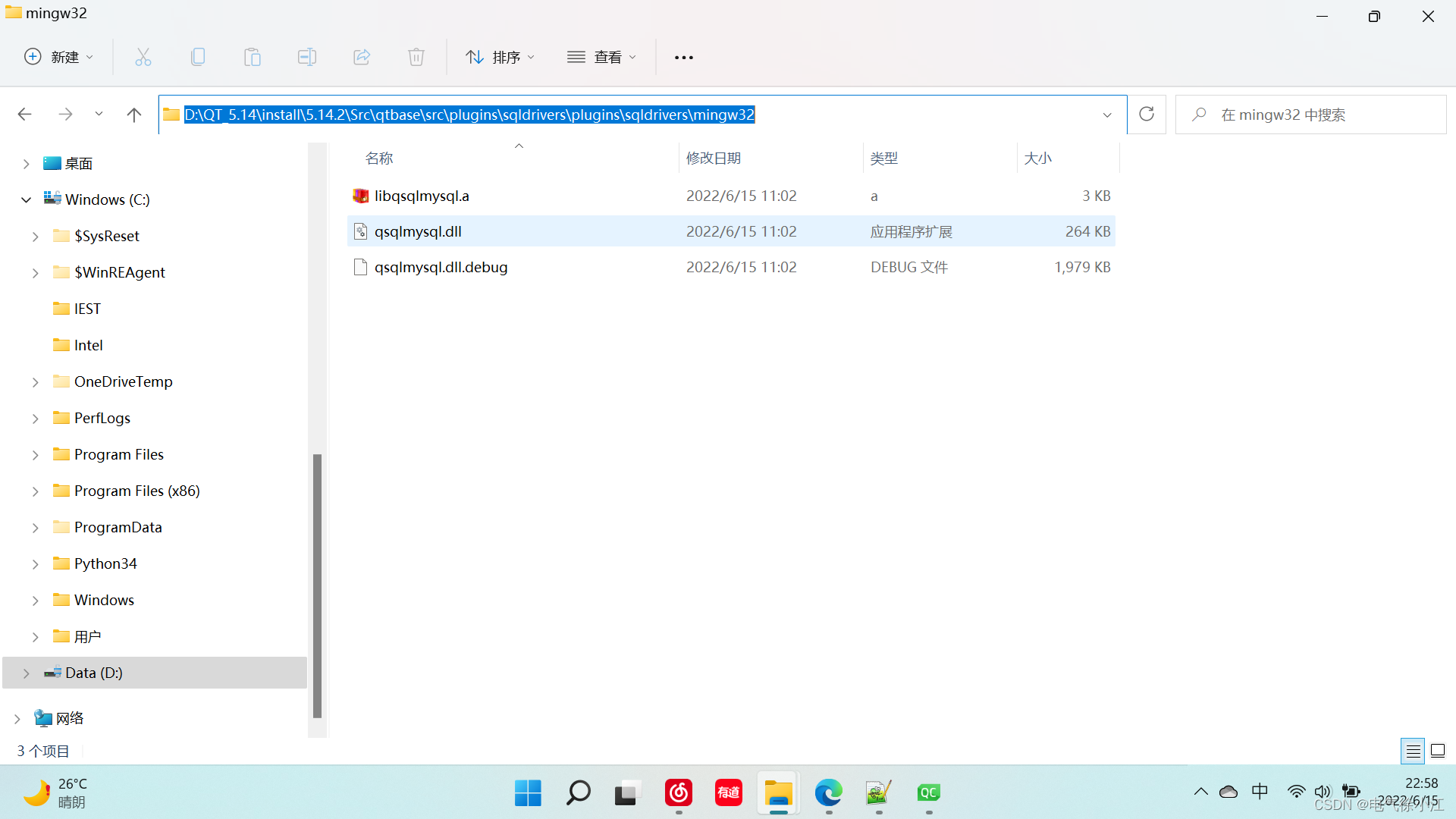Image resolution: width=1456 pixels, height=819 pixels.
Task: Expand the Program Files folder
Action: (36, 455)
